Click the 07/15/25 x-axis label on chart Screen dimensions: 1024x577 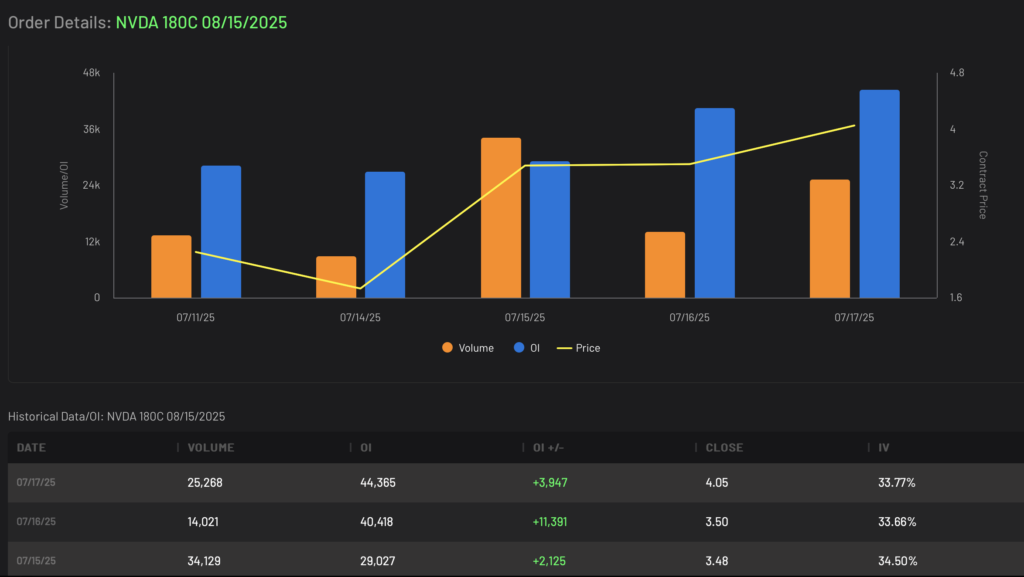click(524, 317)
